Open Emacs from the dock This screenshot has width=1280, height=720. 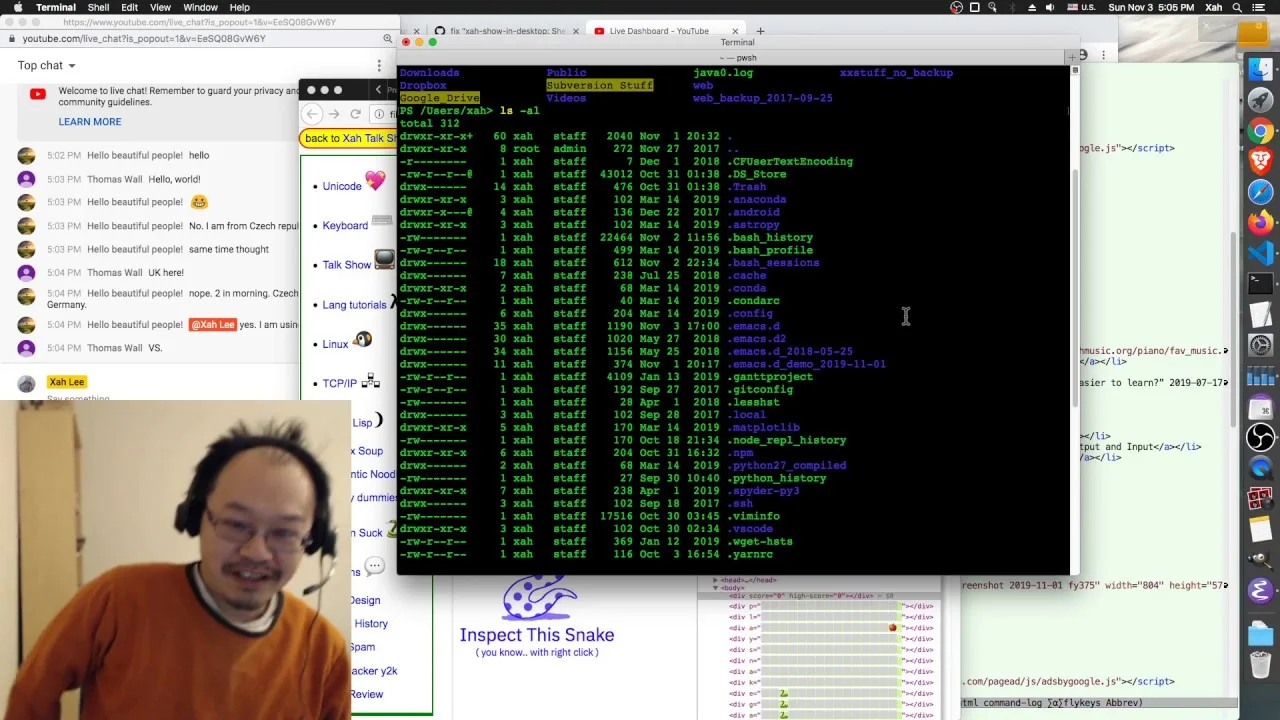(1260, 591)
